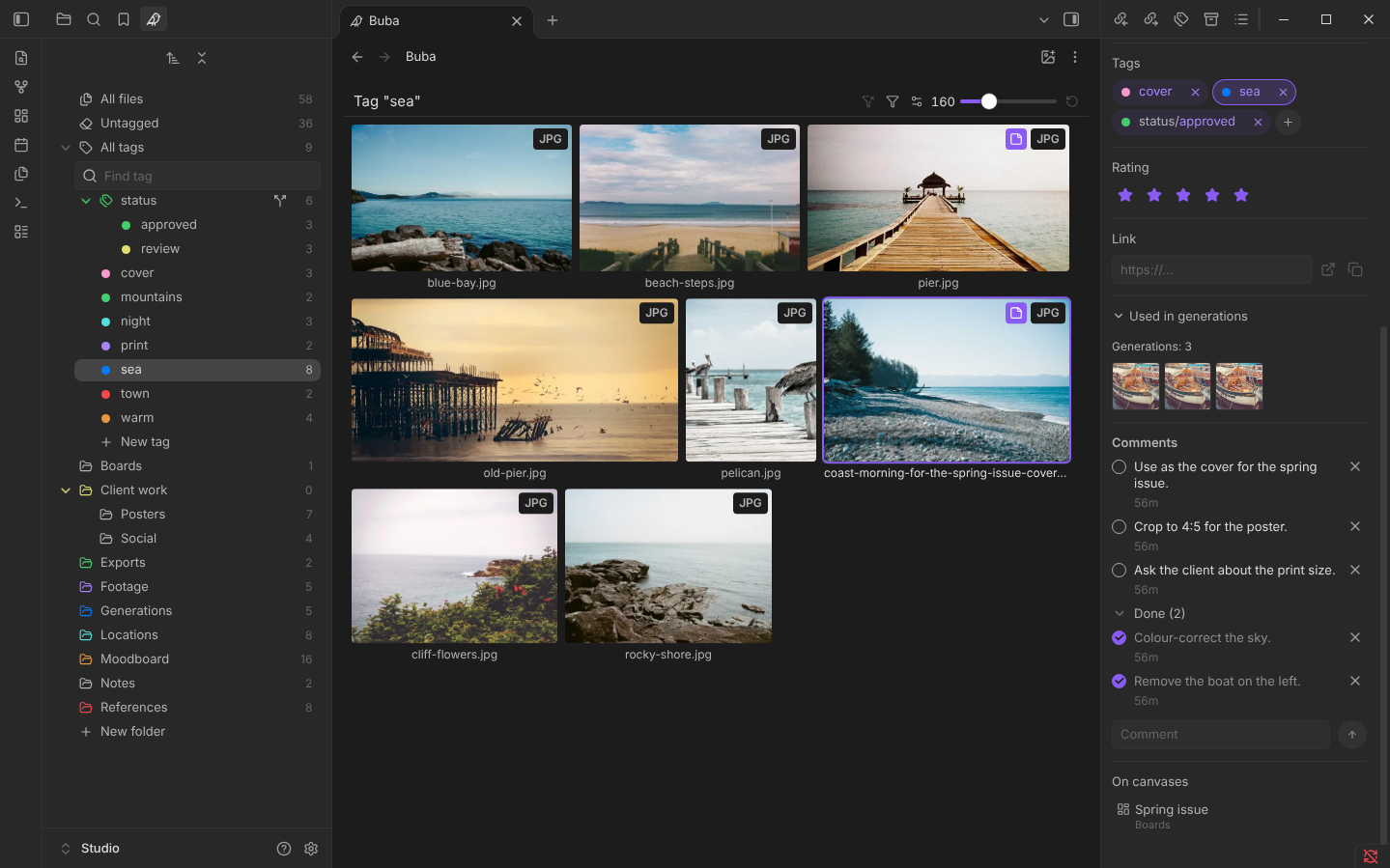Open the bookmarks icon in top bar
The image size is (1390, 868).
124,19
